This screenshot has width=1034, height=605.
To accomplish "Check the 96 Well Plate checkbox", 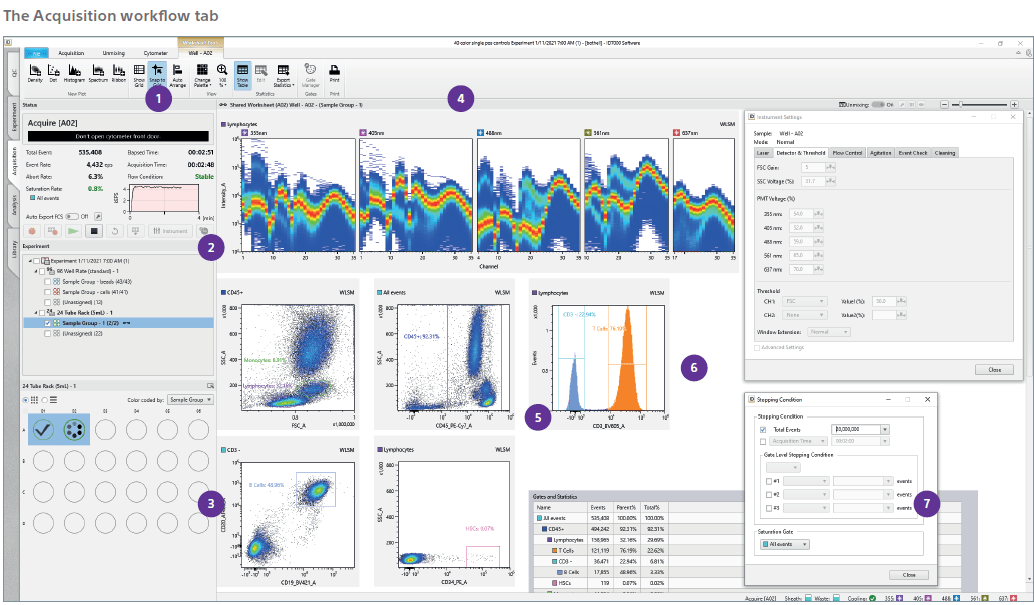I will tap(42, 270).
